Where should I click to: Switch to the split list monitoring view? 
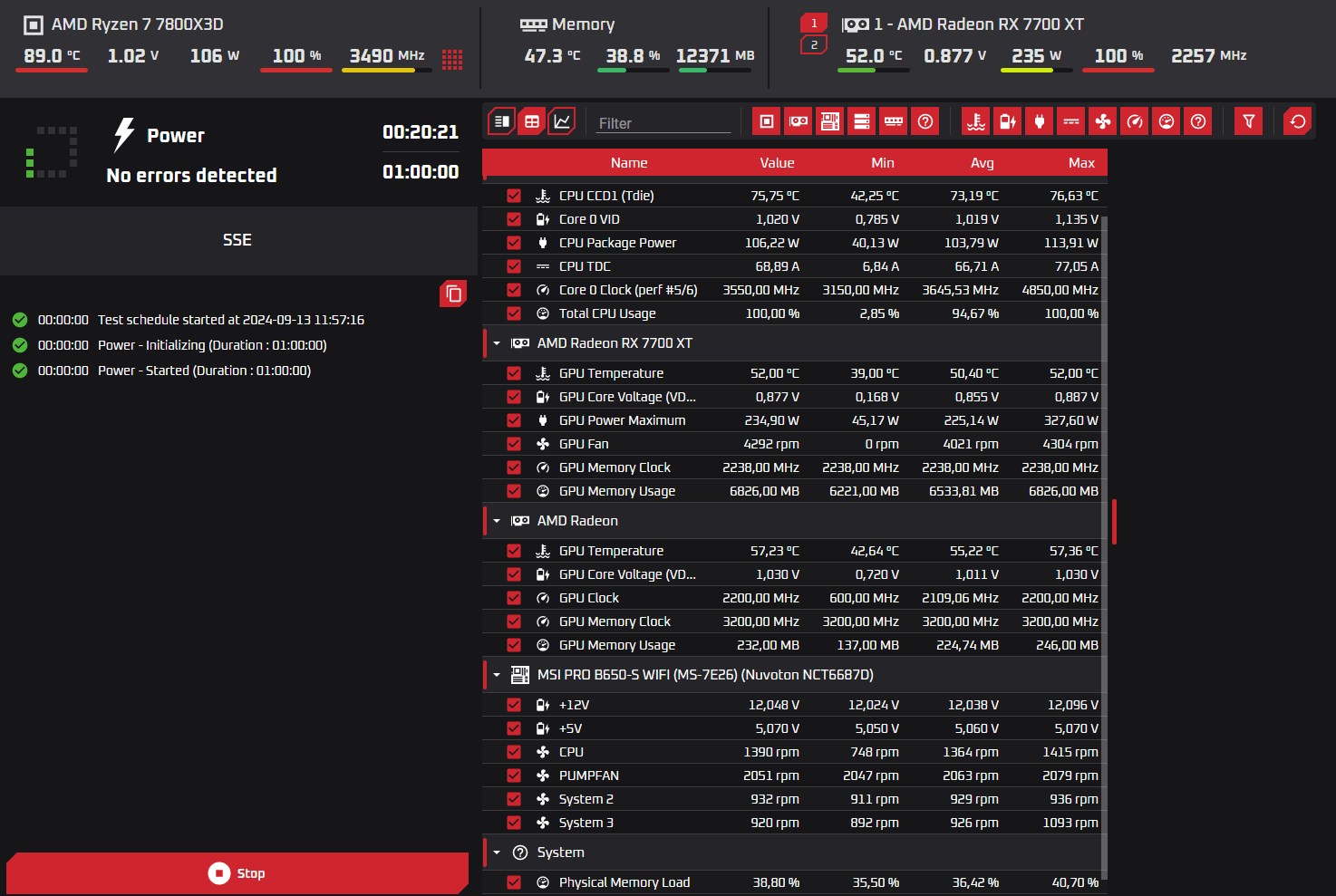pyautogui.click(x=501, y=120)
